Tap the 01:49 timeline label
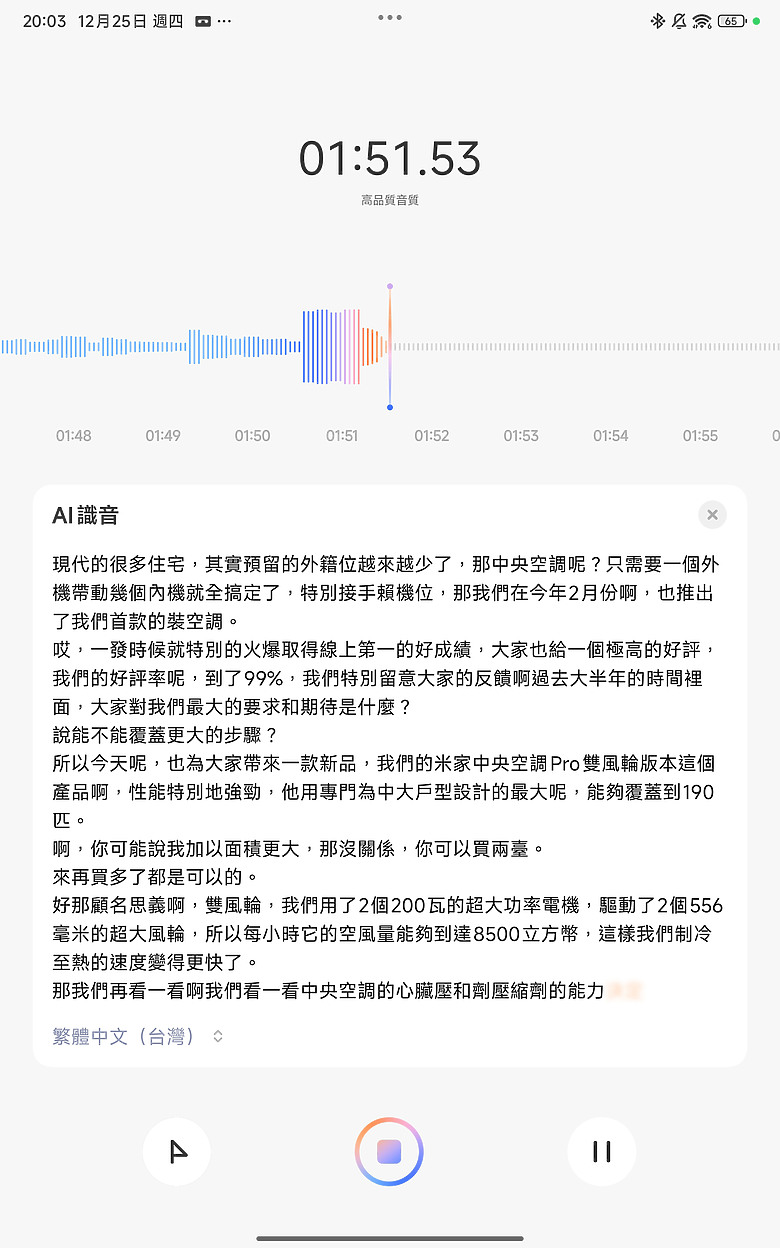 click(163, 436)
